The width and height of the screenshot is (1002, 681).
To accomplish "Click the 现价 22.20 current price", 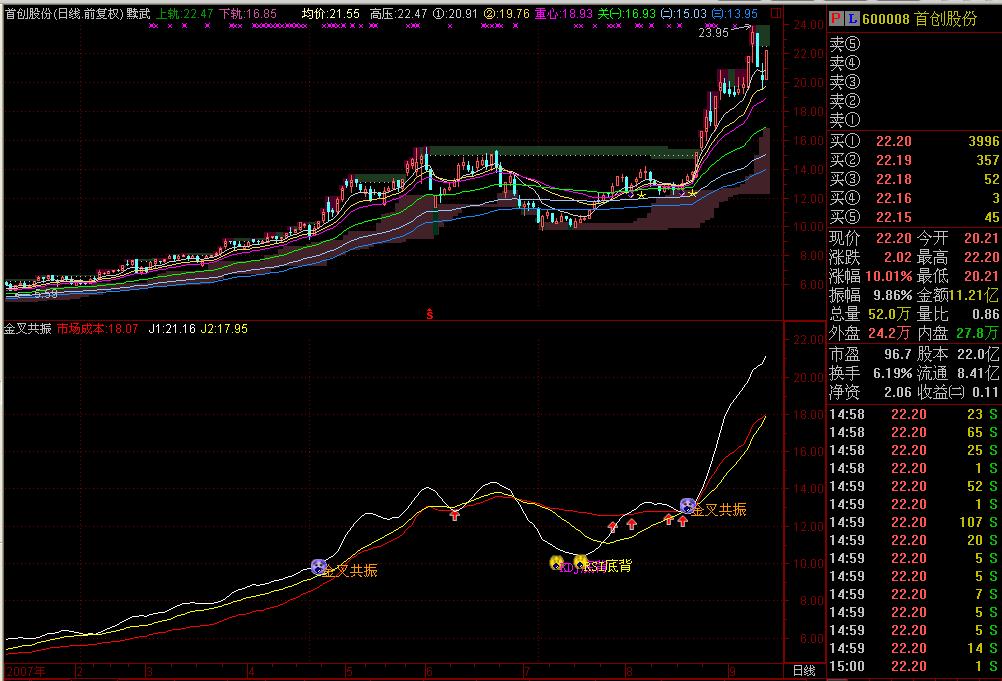I will coord(894,238).
